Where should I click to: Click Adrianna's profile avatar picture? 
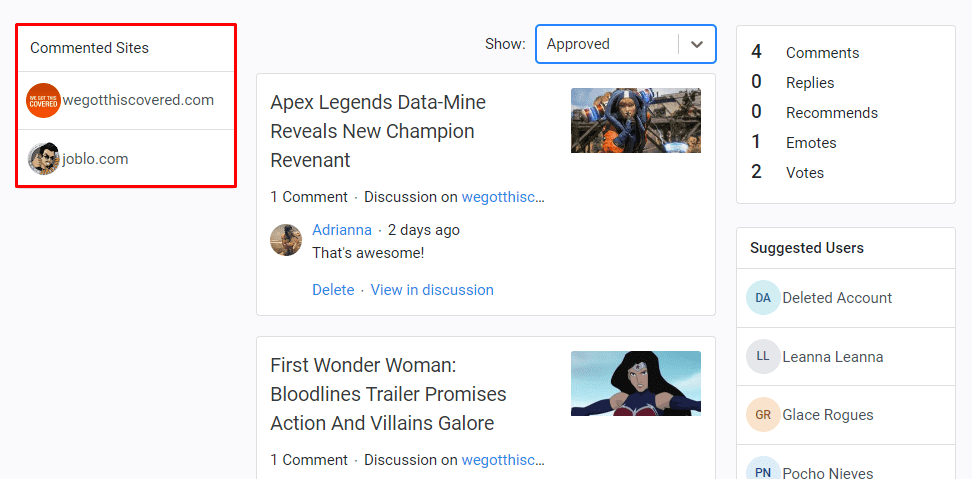286,240
